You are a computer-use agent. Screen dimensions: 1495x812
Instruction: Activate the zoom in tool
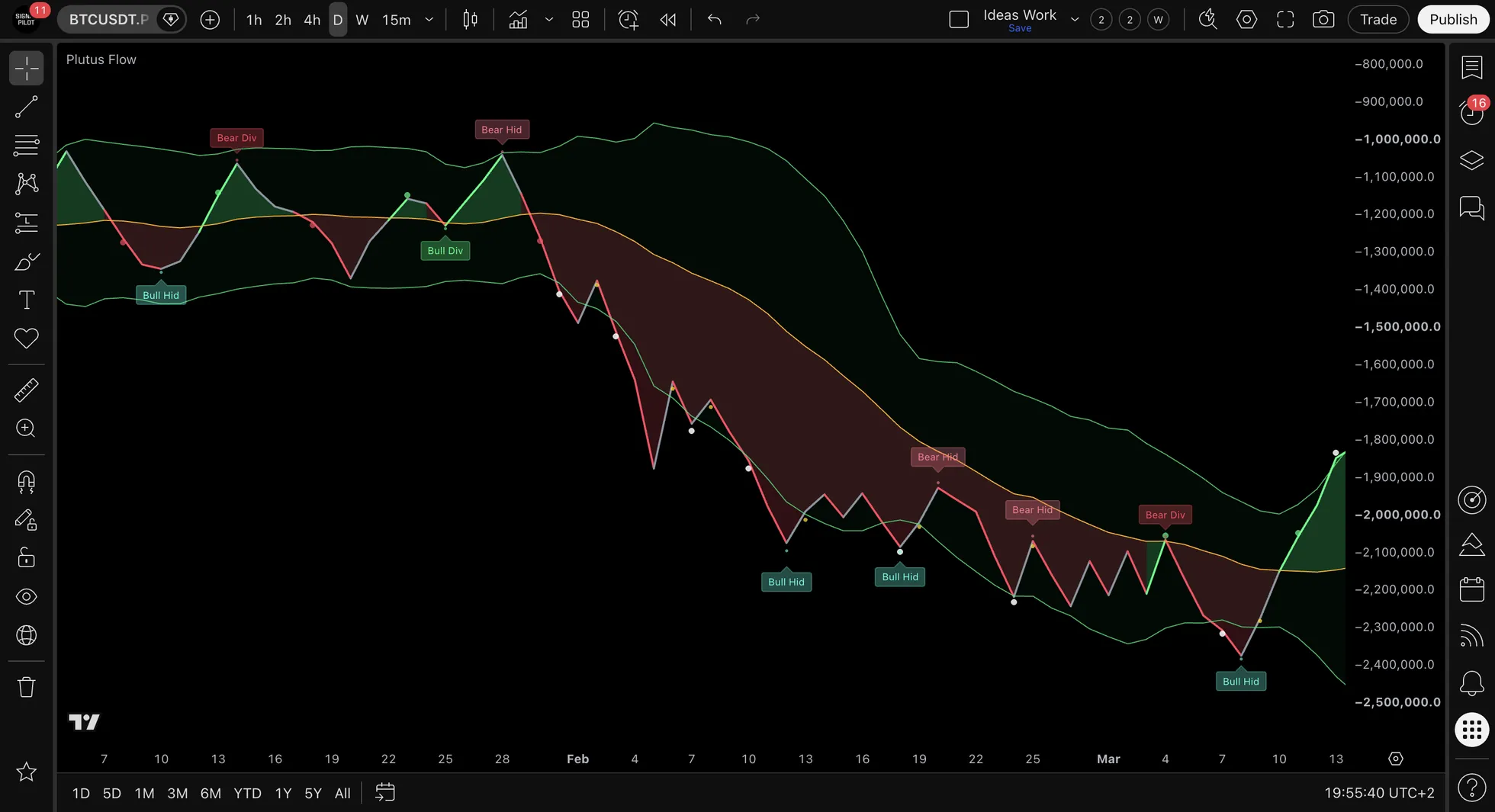(x=27, y=428)
